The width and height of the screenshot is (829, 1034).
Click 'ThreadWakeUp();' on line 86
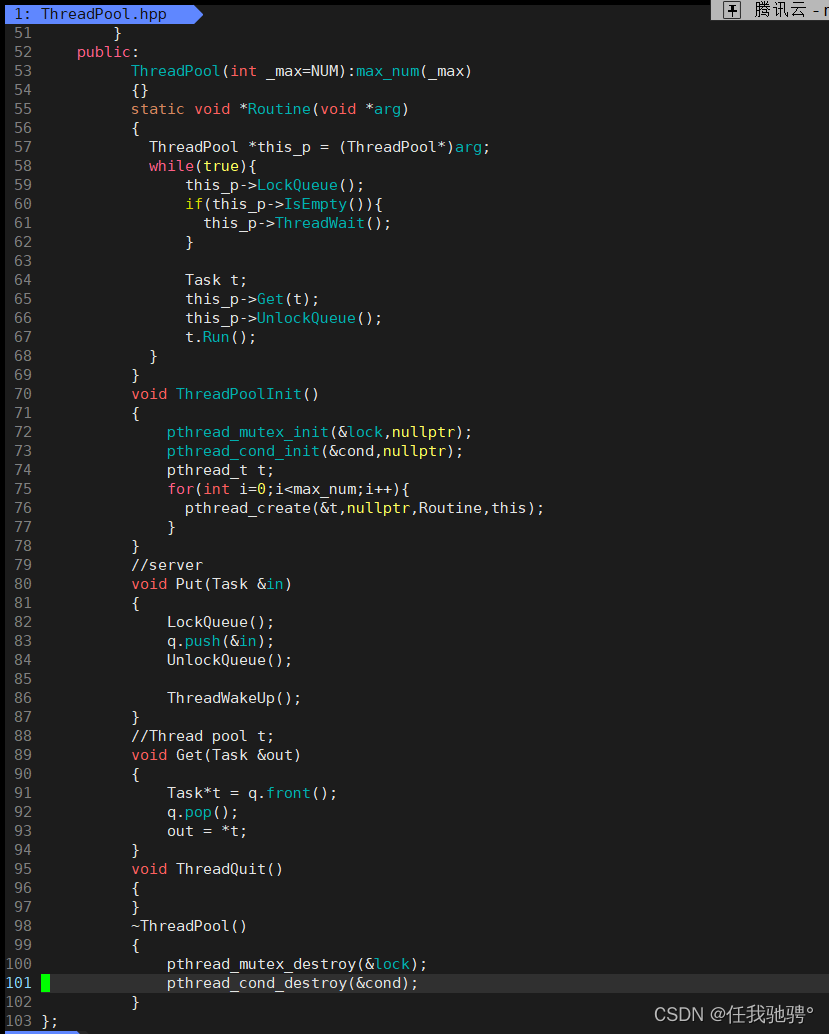tap(234, 698)
